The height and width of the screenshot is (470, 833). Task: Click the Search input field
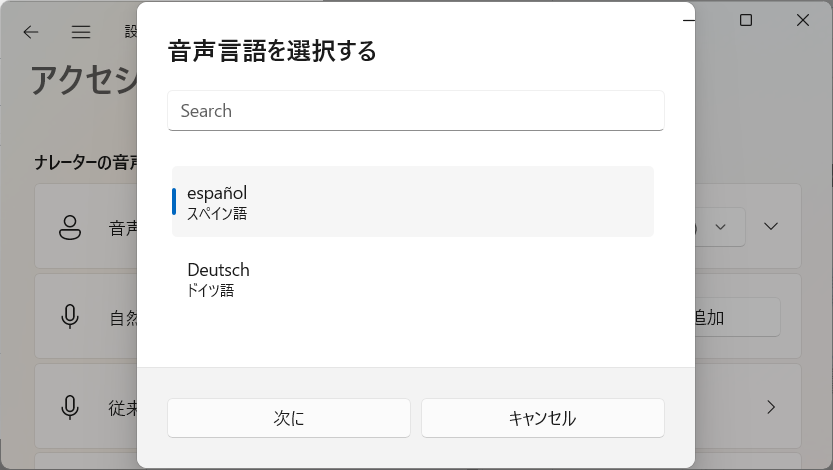(x=416, y=110)
